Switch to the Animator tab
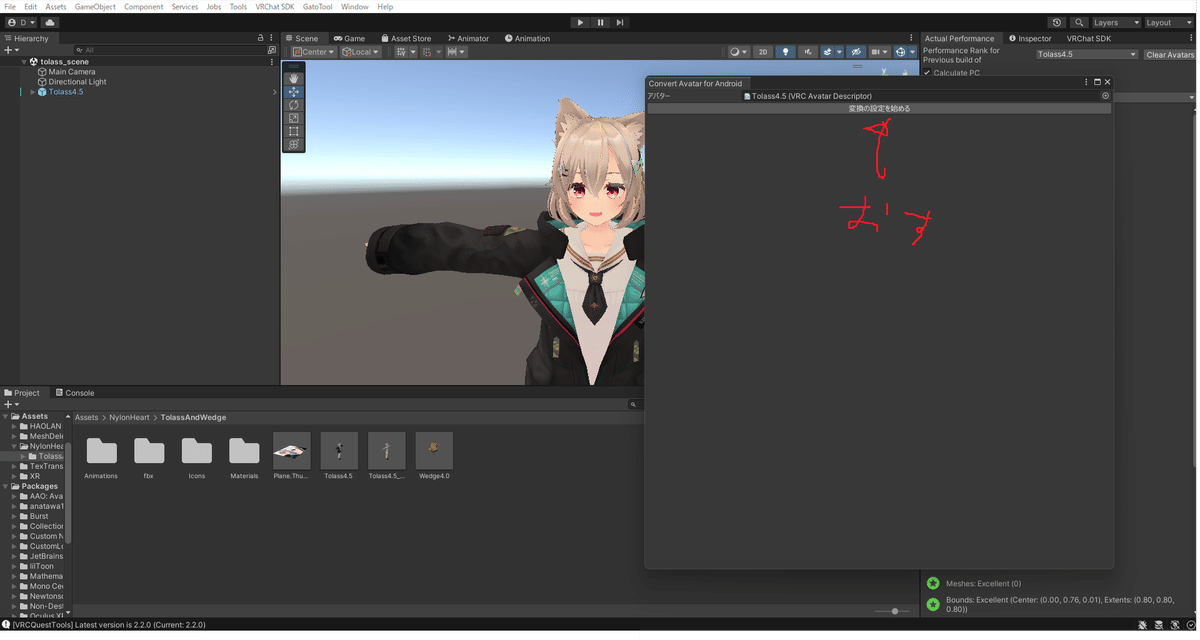1200x640 pixels. click(468, 38)
